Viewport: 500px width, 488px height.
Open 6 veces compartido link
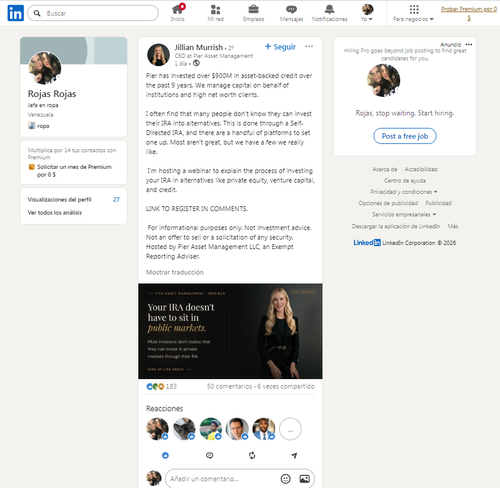pyautogui.click(x=286, y=386)
